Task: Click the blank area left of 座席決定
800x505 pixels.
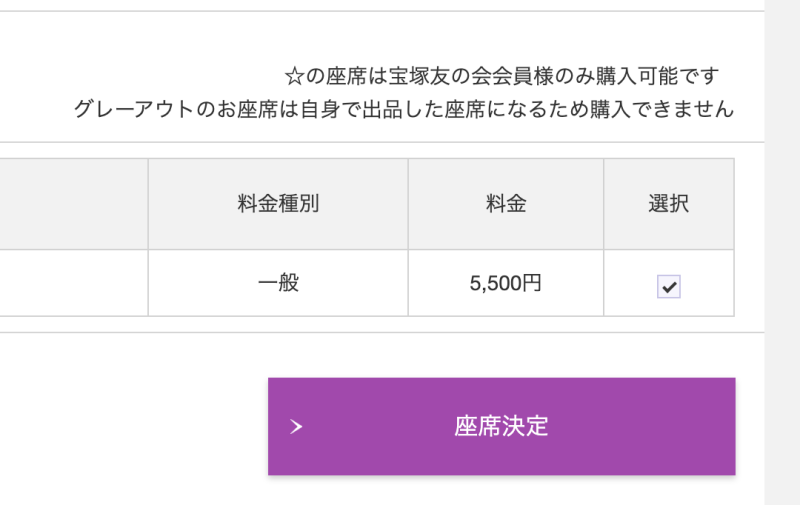Action: [134, 426]
